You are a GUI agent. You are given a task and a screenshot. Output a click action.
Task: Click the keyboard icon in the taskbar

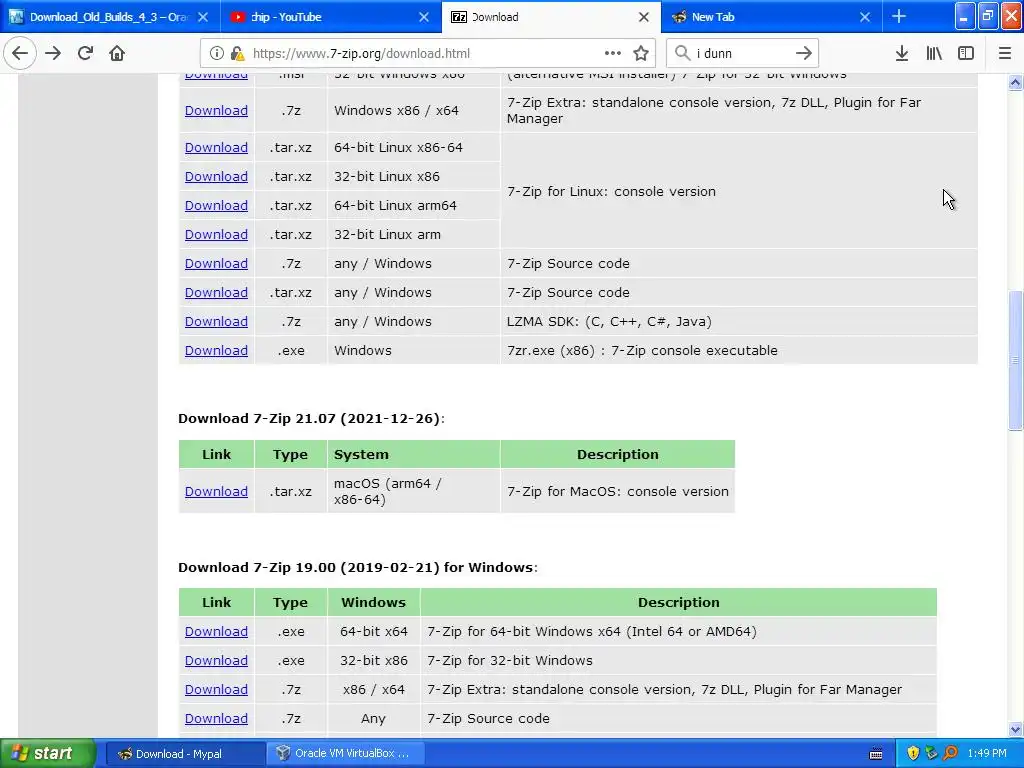click(x=876, y=754)
